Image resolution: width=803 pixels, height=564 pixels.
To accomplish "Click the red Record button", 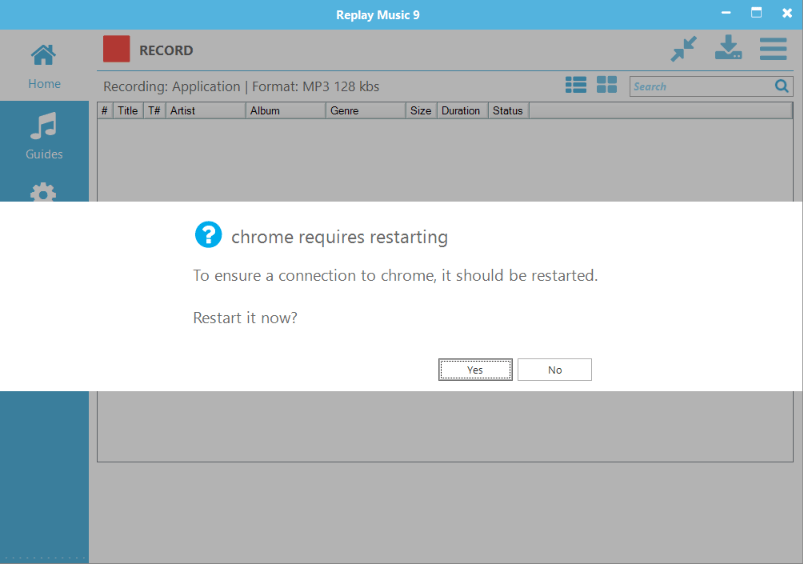I will click(116, 49).
